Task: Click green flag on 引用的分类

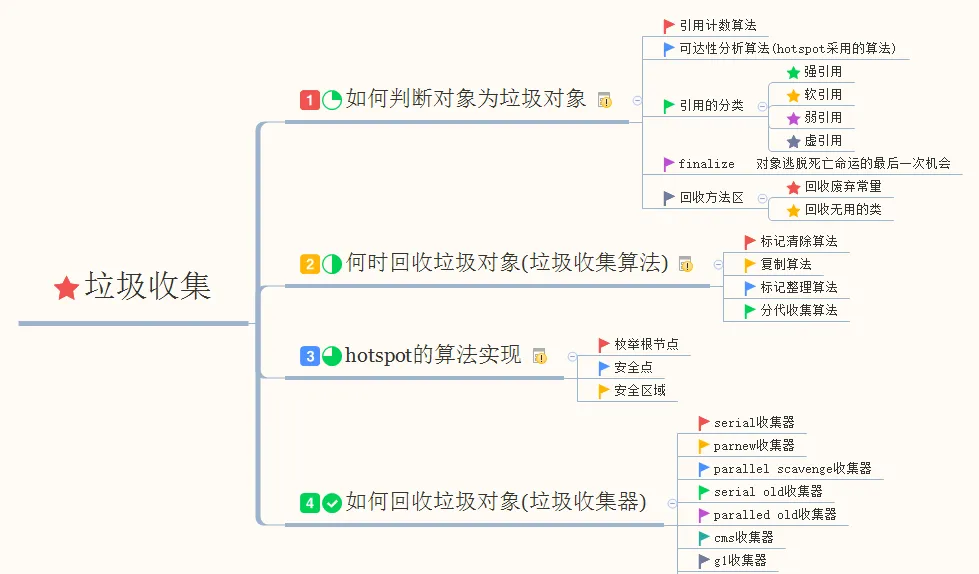Action: click(669, 106)
